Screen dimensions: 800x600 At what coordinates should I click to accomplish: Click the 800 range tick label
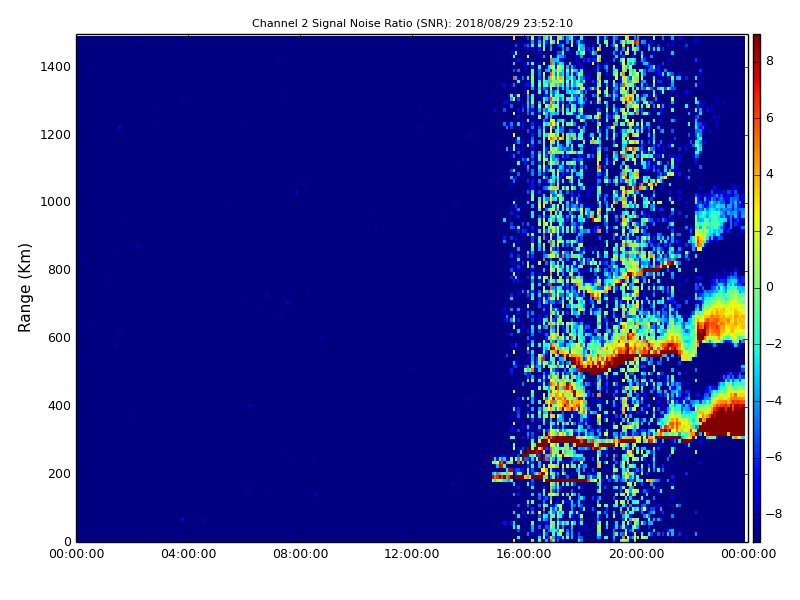pos(59,270)
